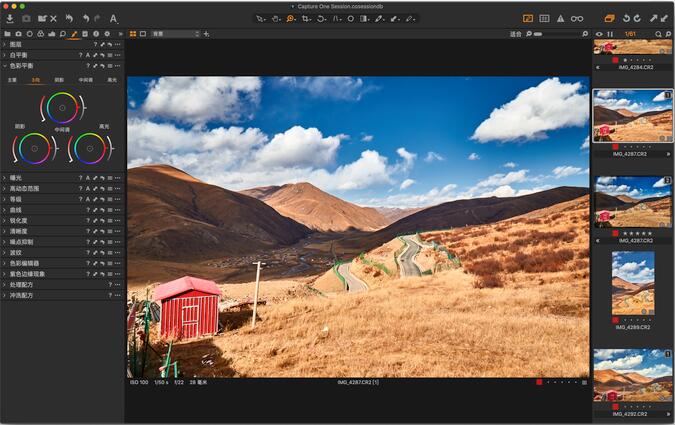Expand the '曲线' panel

4,210
